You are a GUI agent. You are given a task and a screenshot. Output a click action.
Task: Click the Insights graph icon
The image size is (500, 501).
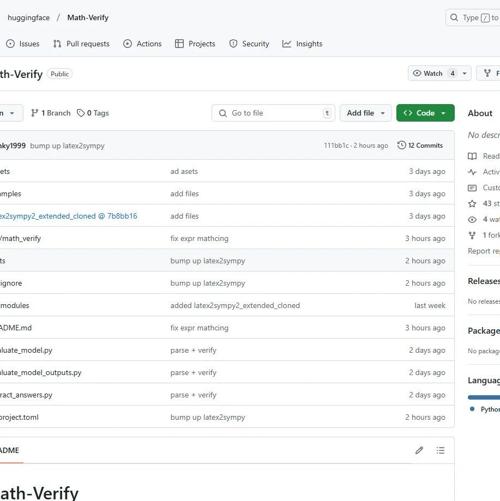[x=287, y=44]
